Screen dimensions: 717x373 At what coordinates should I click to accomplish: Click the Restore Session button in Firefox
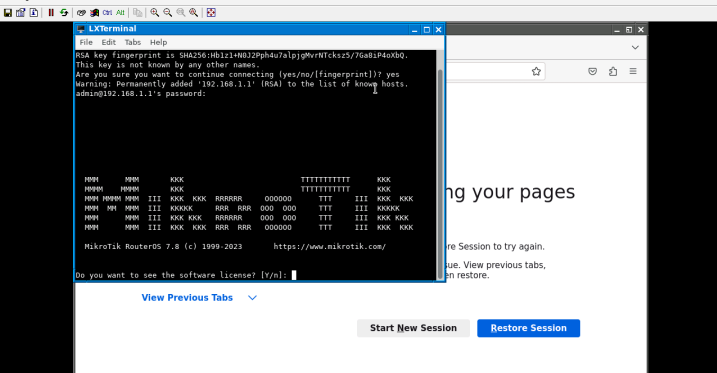point(529,328)
